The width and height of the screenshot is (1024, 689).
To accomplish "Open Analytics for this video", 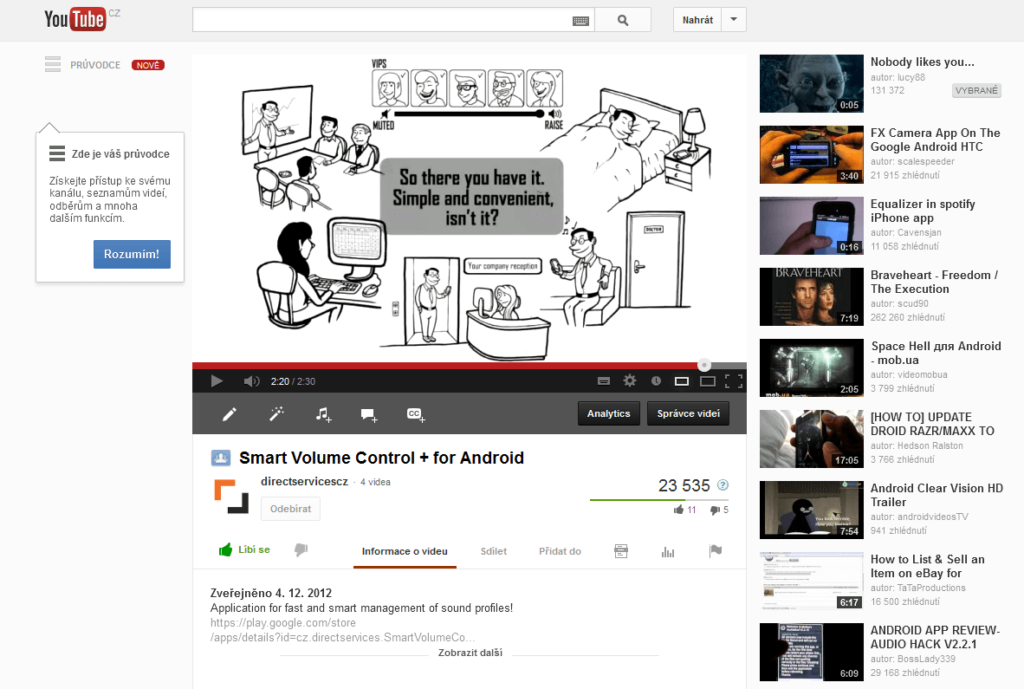I will coord(608,413).
